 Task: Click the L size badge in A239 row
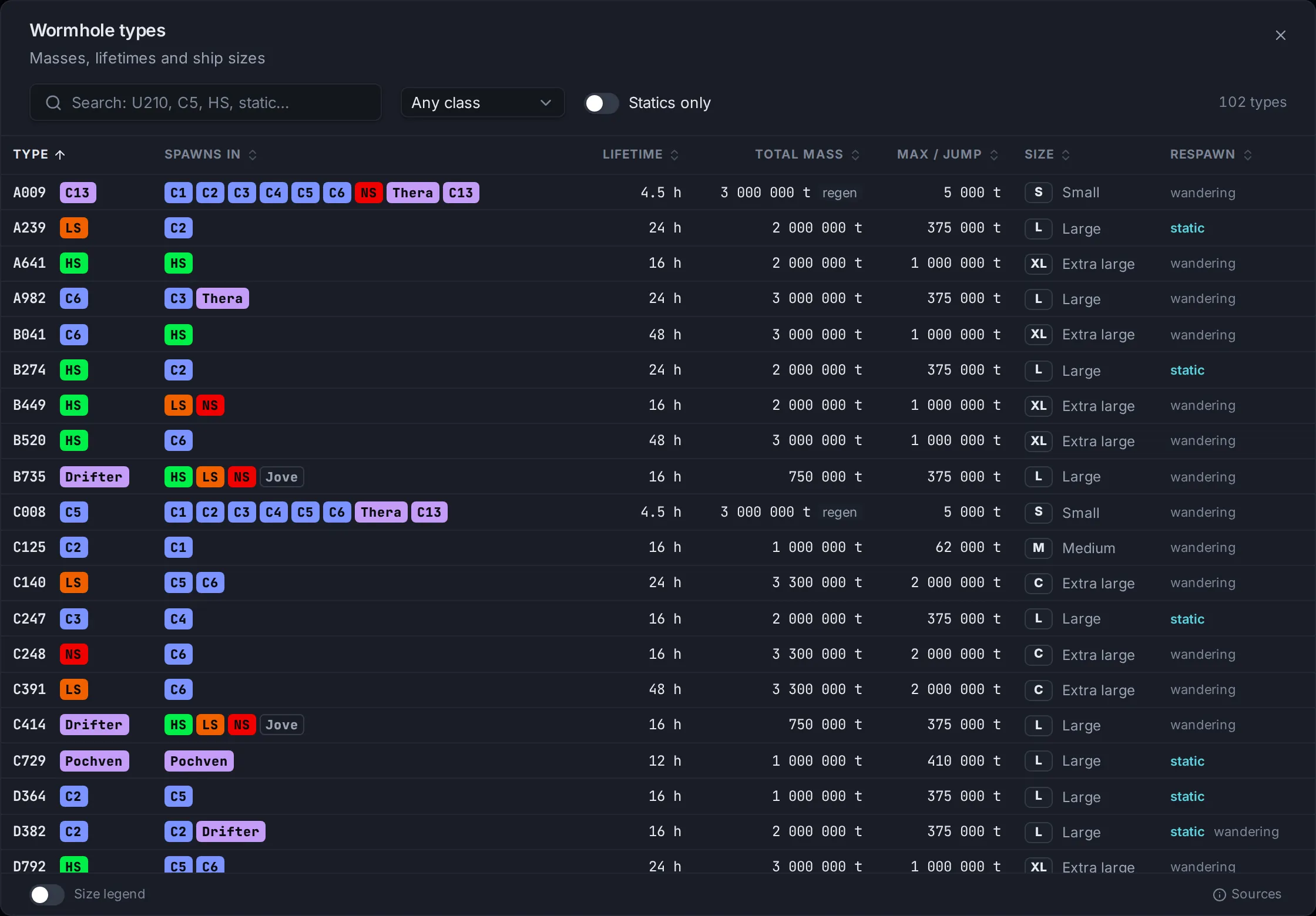1038,228
